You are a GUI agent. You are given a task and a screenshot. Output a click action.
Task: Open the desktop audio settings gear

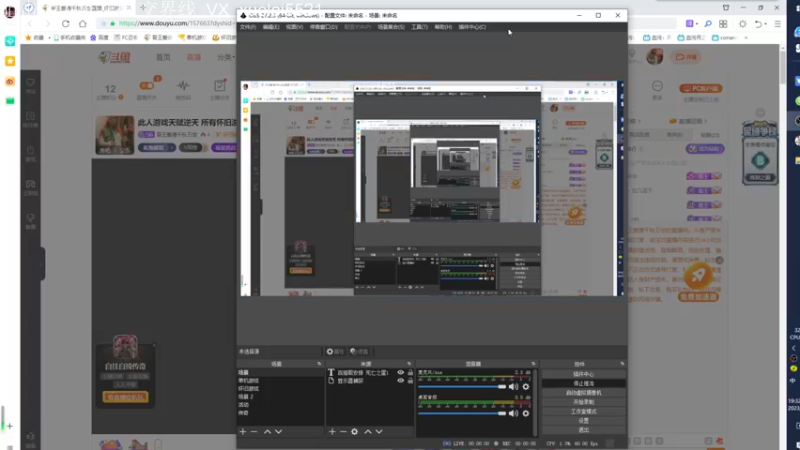[x=526, y=413]
